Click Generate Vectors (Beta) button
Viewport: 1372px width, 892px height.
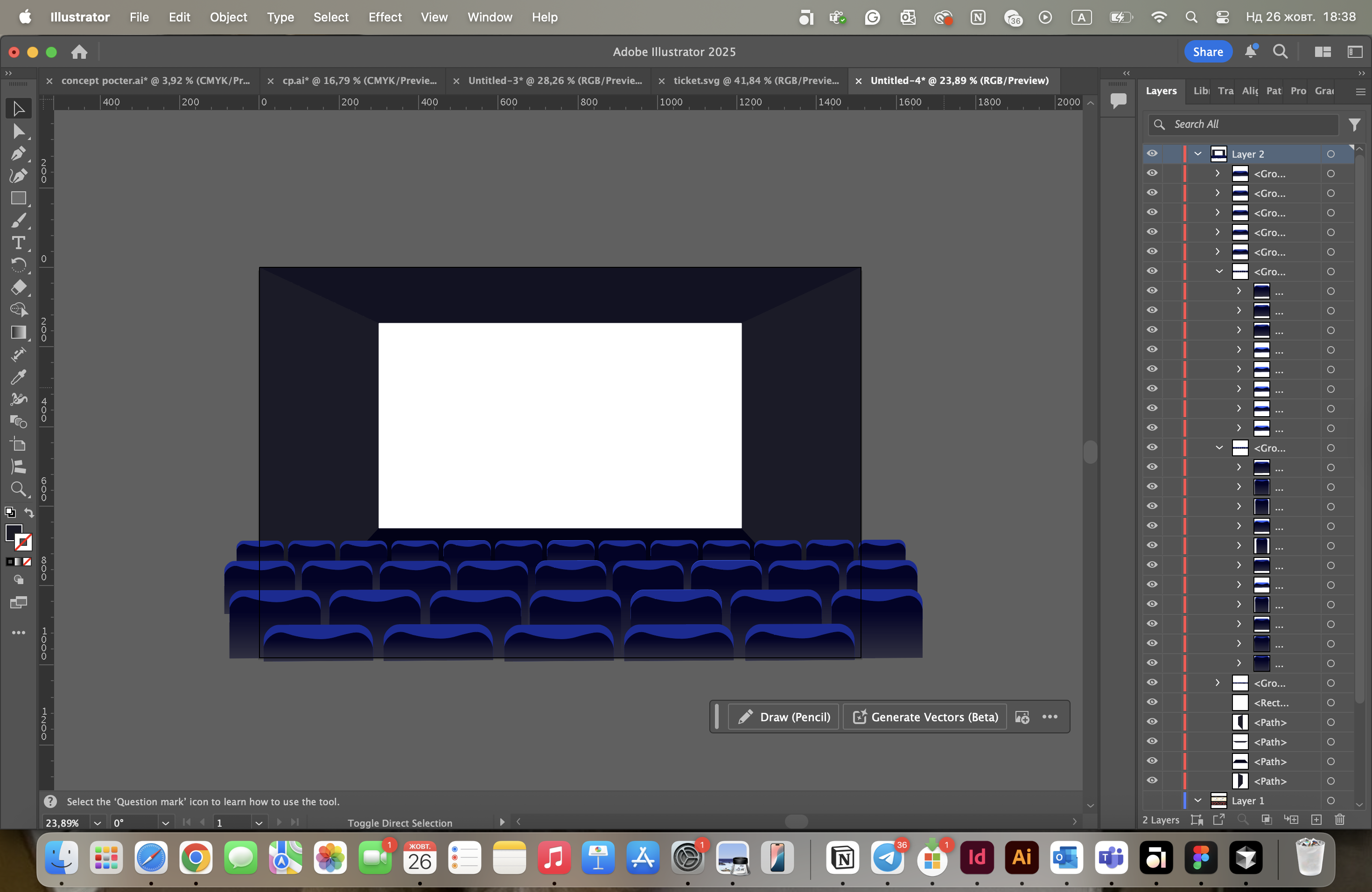(925, 717)
